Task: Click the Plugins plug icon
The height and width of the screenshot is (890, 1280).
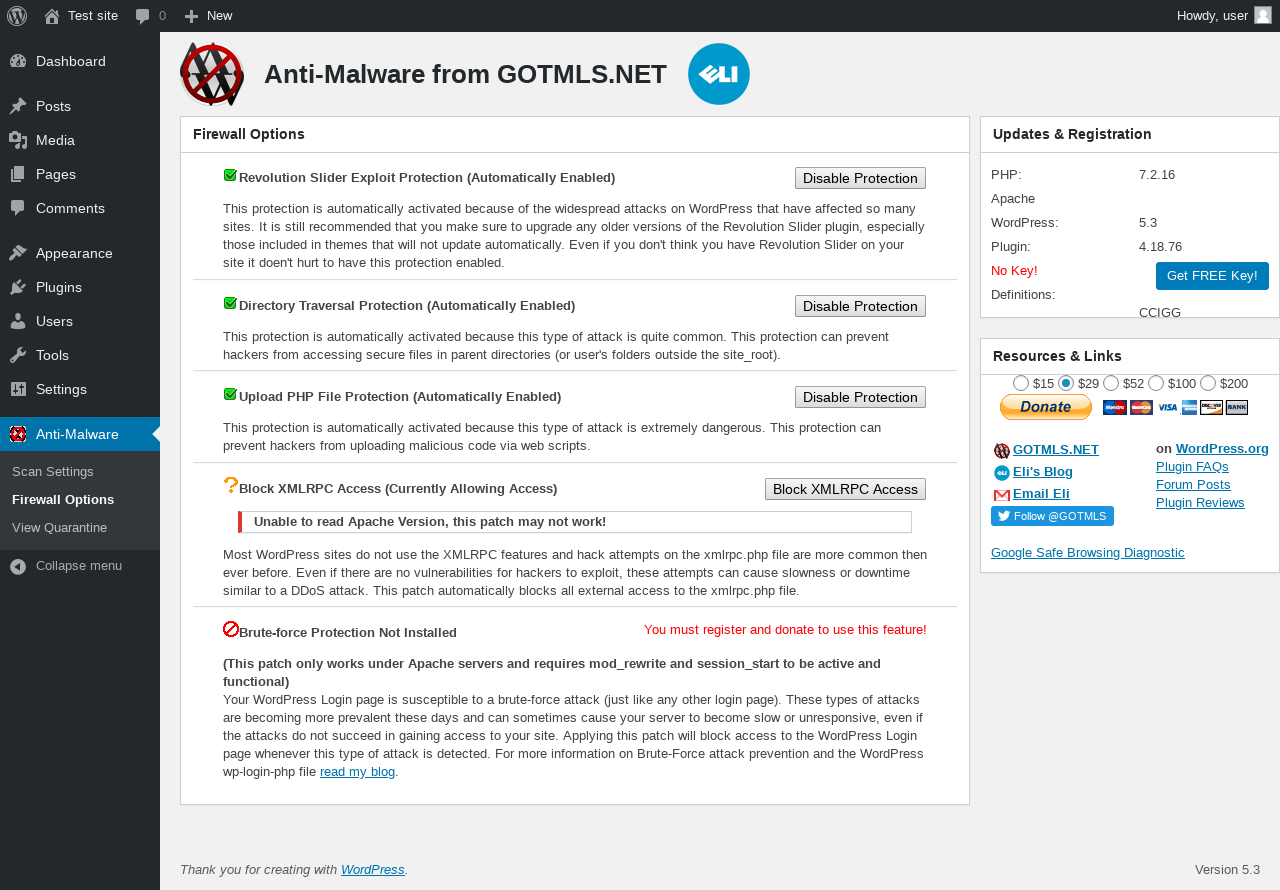Action: coord(18,287)
